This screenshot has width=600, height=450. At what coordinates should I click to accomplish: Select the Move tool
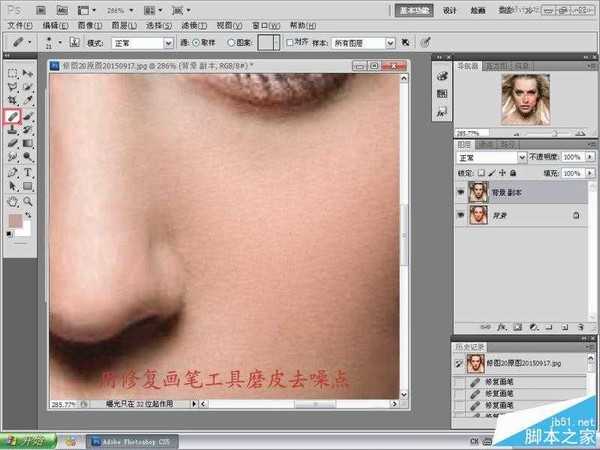tap(28, 73)
